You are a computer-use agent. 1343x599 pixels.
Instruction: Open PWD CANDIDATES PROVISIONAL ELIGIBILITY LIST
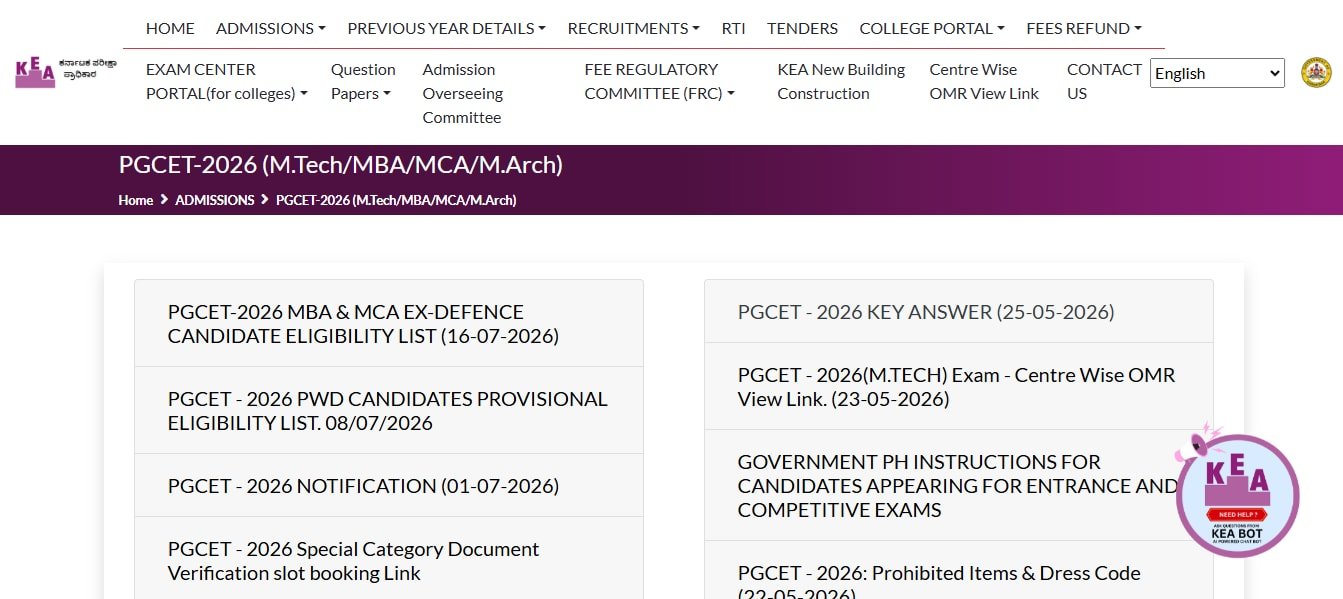(389, 410)
